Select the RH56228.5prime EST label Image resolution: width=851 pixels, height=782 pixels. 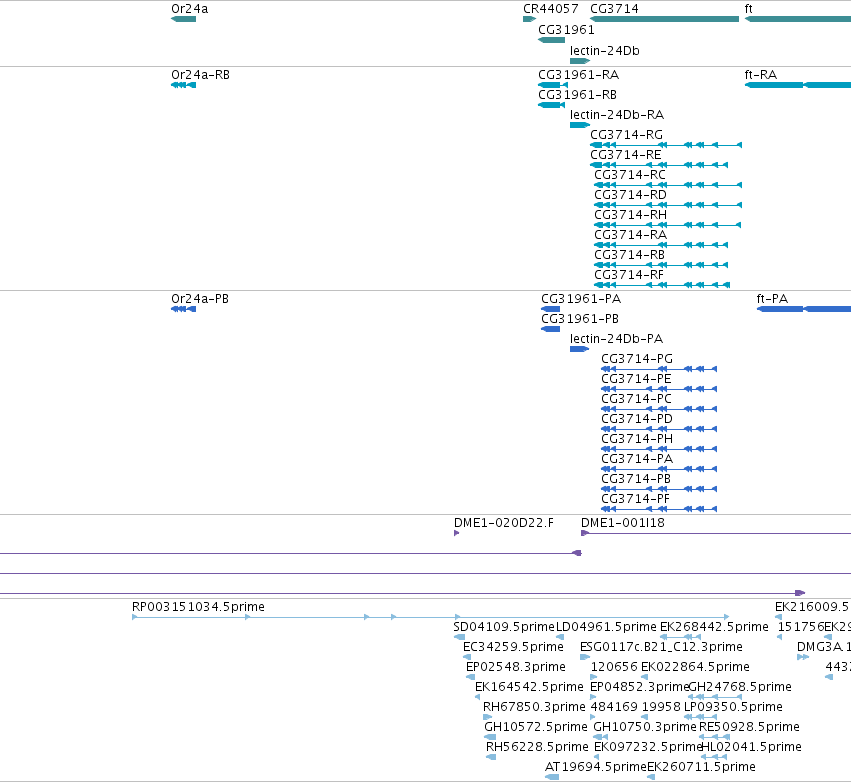(537, 748)
